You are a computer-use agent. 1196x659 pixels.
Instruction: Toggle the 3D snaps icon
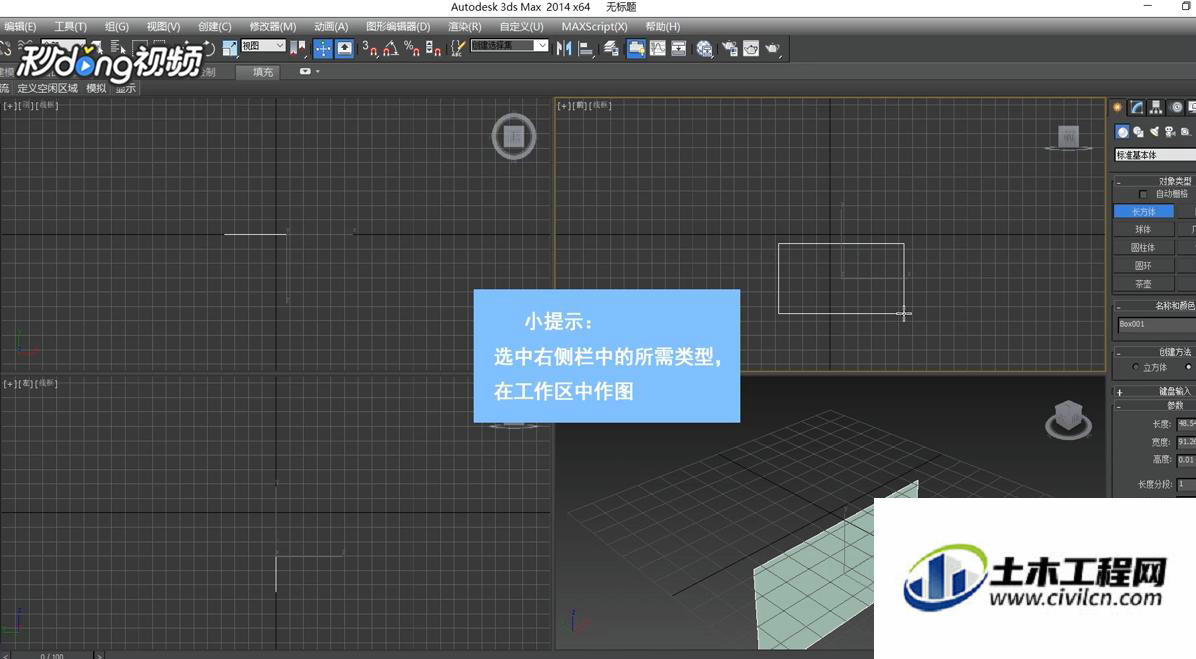(369, 49)
